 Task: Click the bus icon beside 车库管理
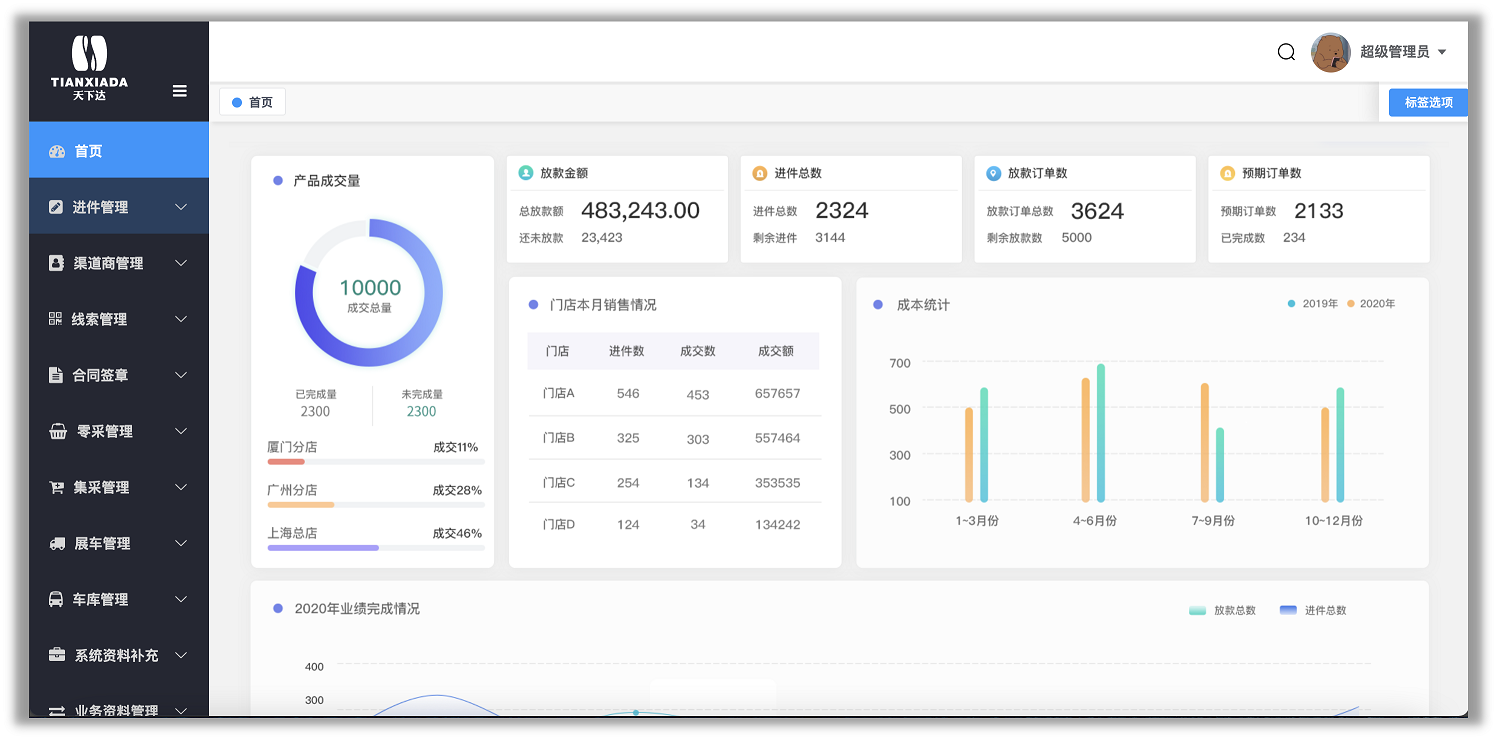57,599
